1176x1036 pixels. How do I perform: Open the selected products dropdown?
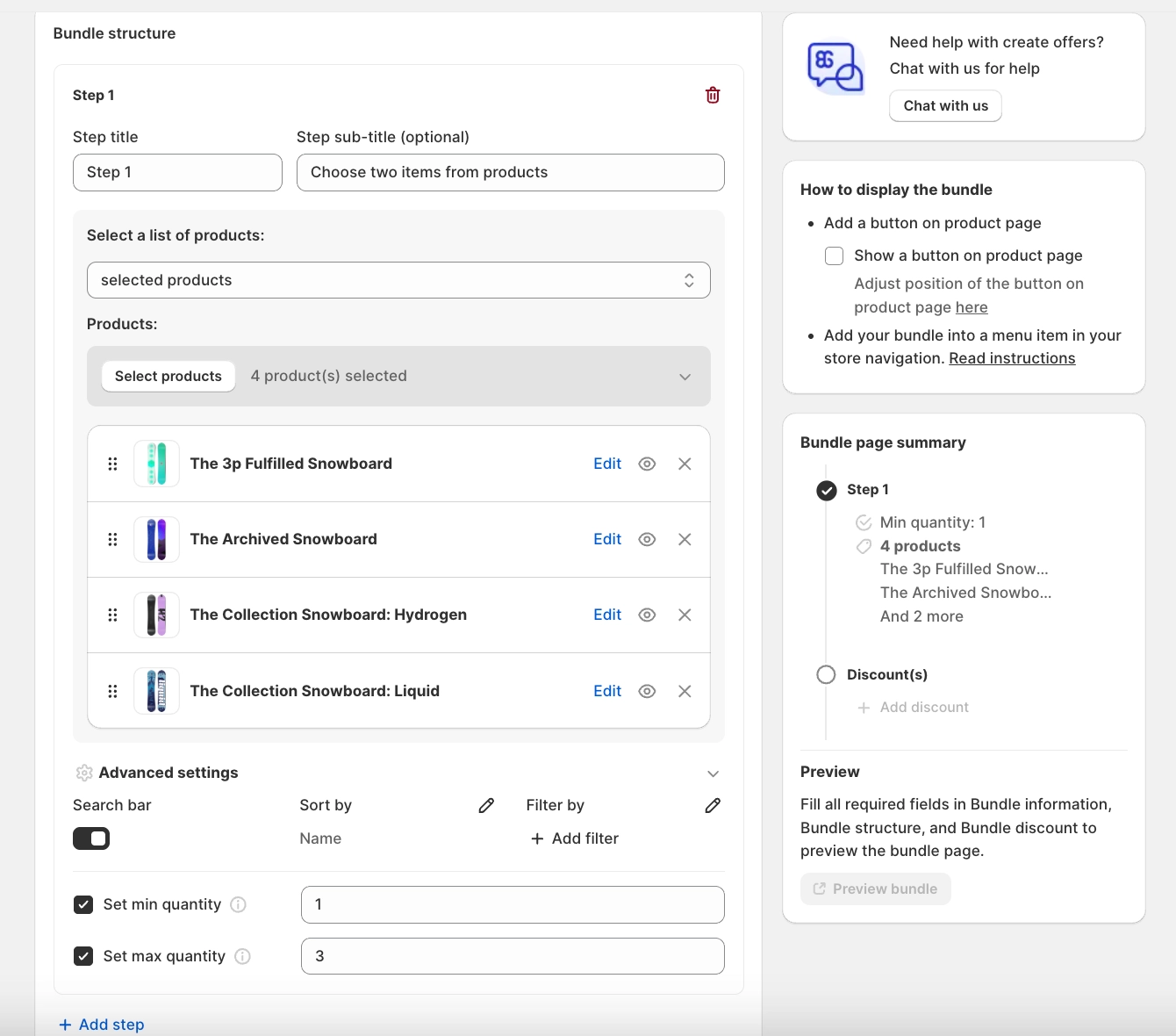point(398,280)
